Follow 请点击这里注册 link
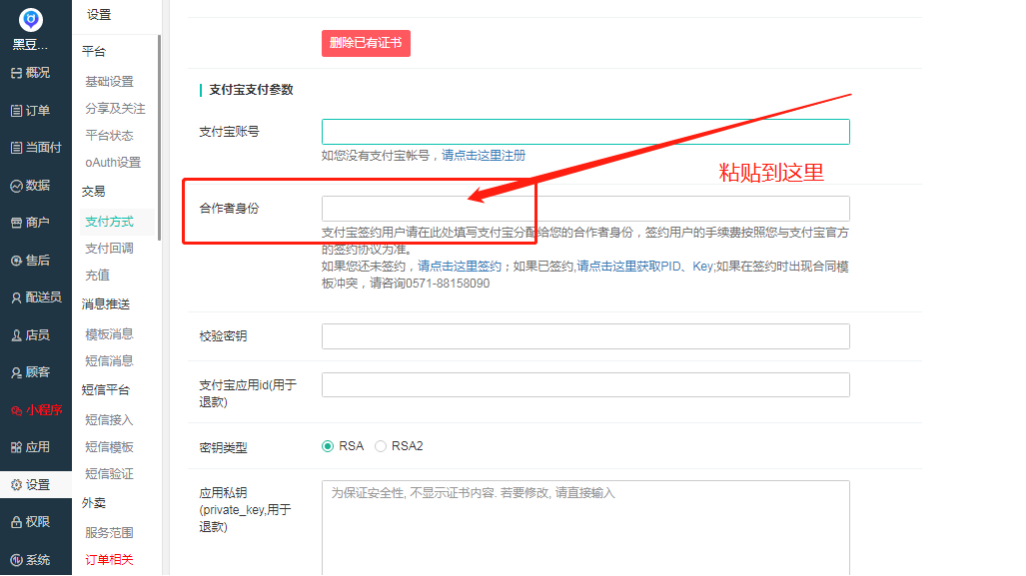This screenshot has height=576, width=1026. [x=484, y=156]
